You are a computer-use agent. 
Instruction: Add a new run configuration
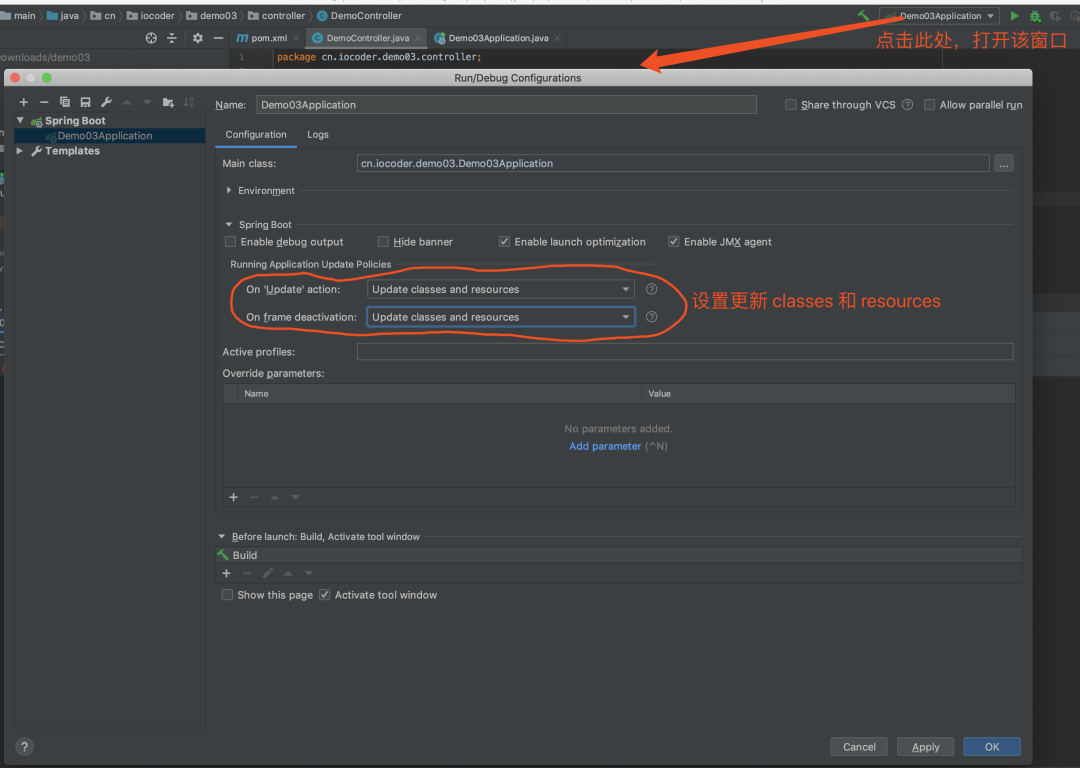pos(23,102)
